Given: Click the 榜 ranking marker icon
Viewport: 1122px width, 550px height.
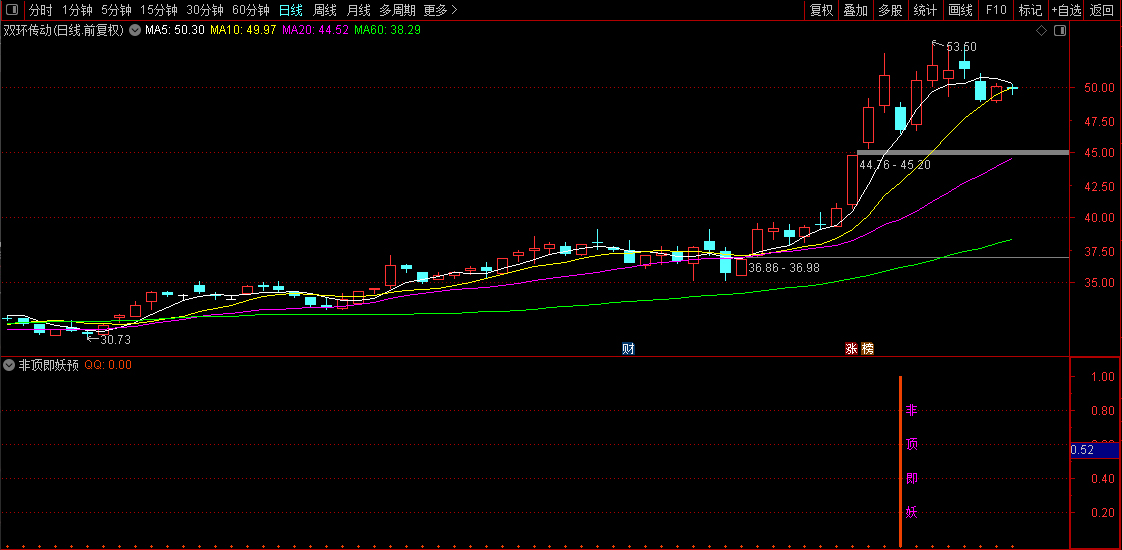Looking at the screenshot, I should 867,349.
